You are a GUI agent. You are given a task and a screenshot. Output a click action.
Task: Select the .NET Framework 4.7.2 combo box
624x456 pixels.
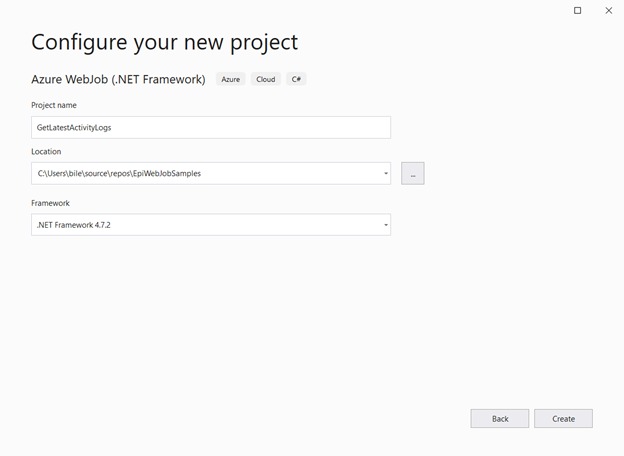pos(200,225)
